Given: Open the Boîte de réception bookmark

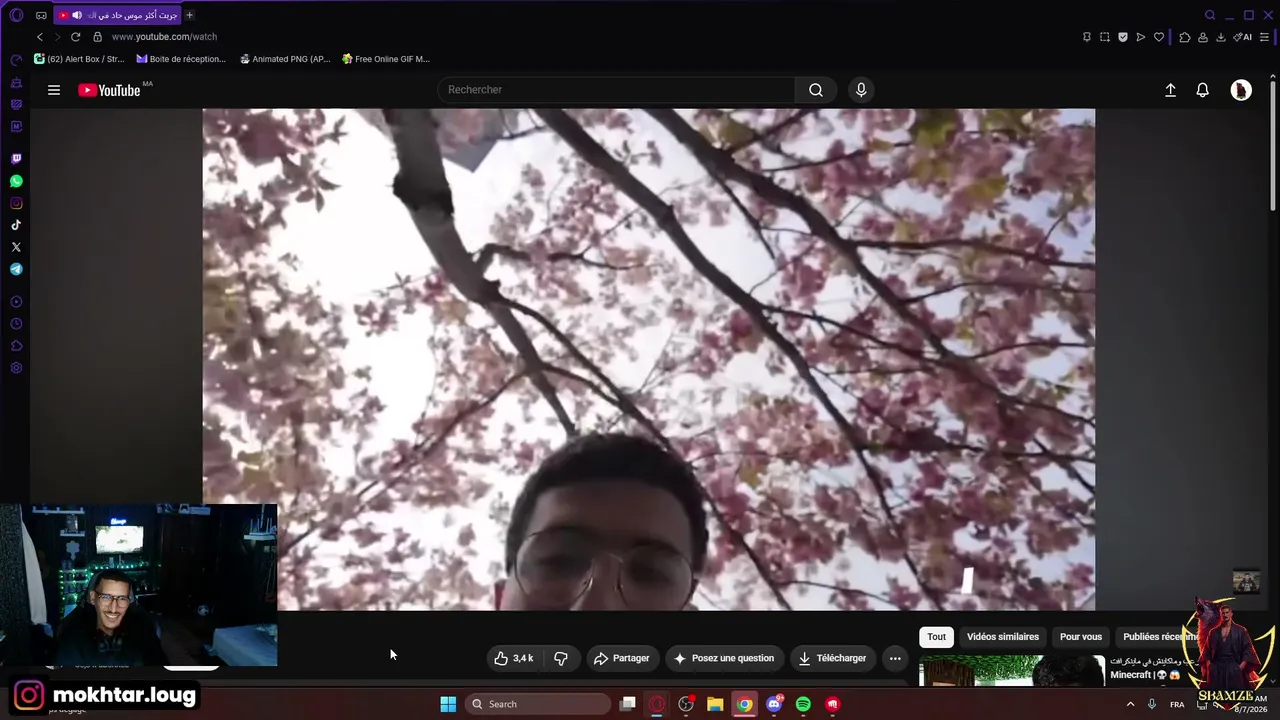Looking at the screenshot, I should (x=181, y=59).
